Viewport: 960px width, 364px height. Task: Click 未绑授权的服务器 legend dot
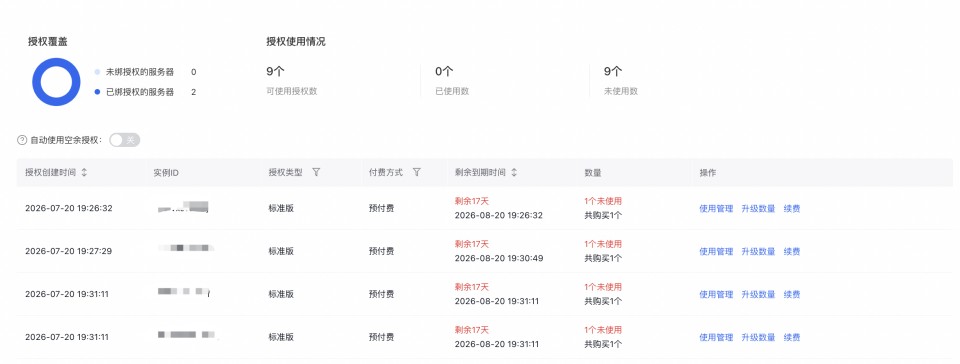click(97, 72)
